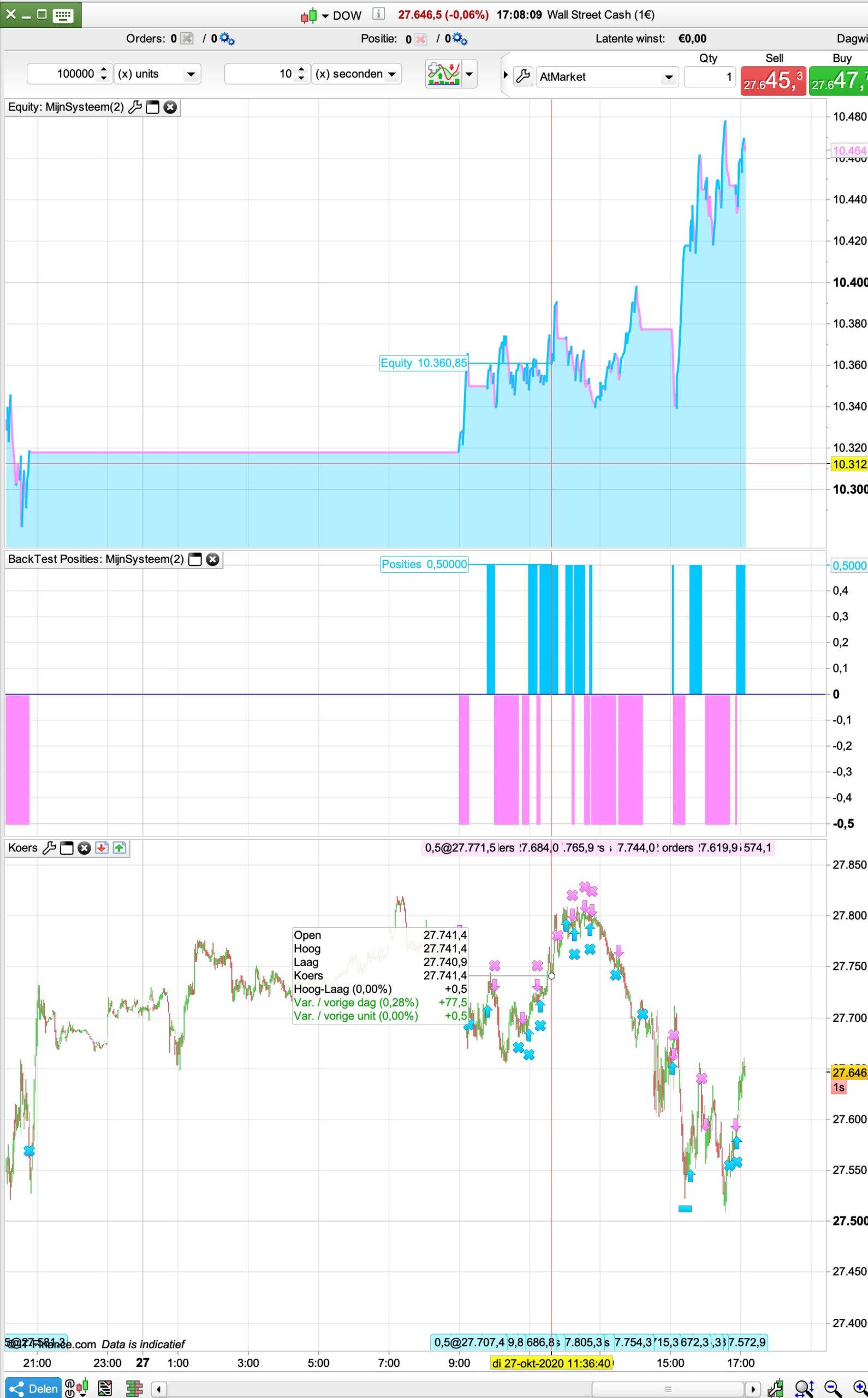Open the on-screen keyboard shortcuts icon
The width and height of the screenshot is (868, 1398).
(63, 15)
